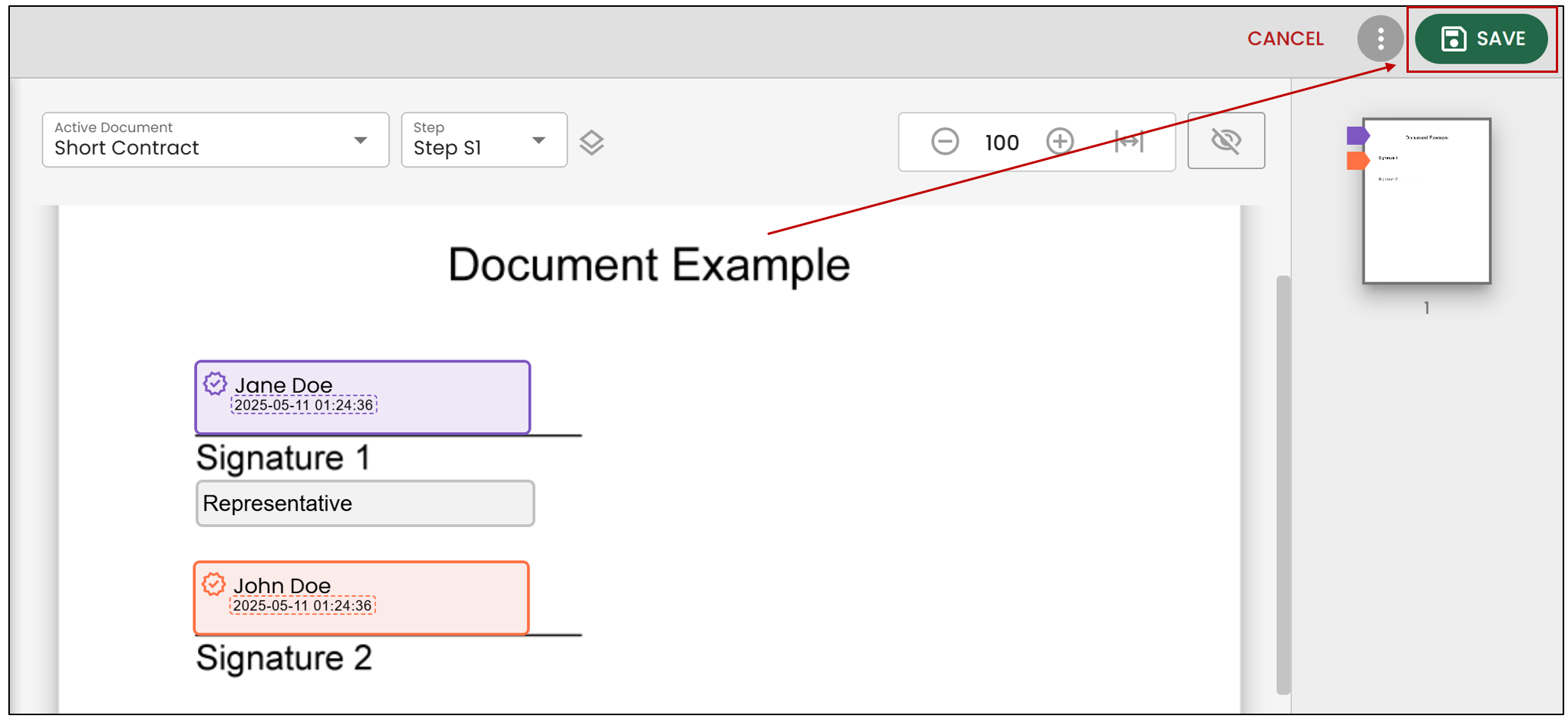Open the three-dot more options menu
This screenshot has height=722, width=1568.
(x=1380, y=39)
